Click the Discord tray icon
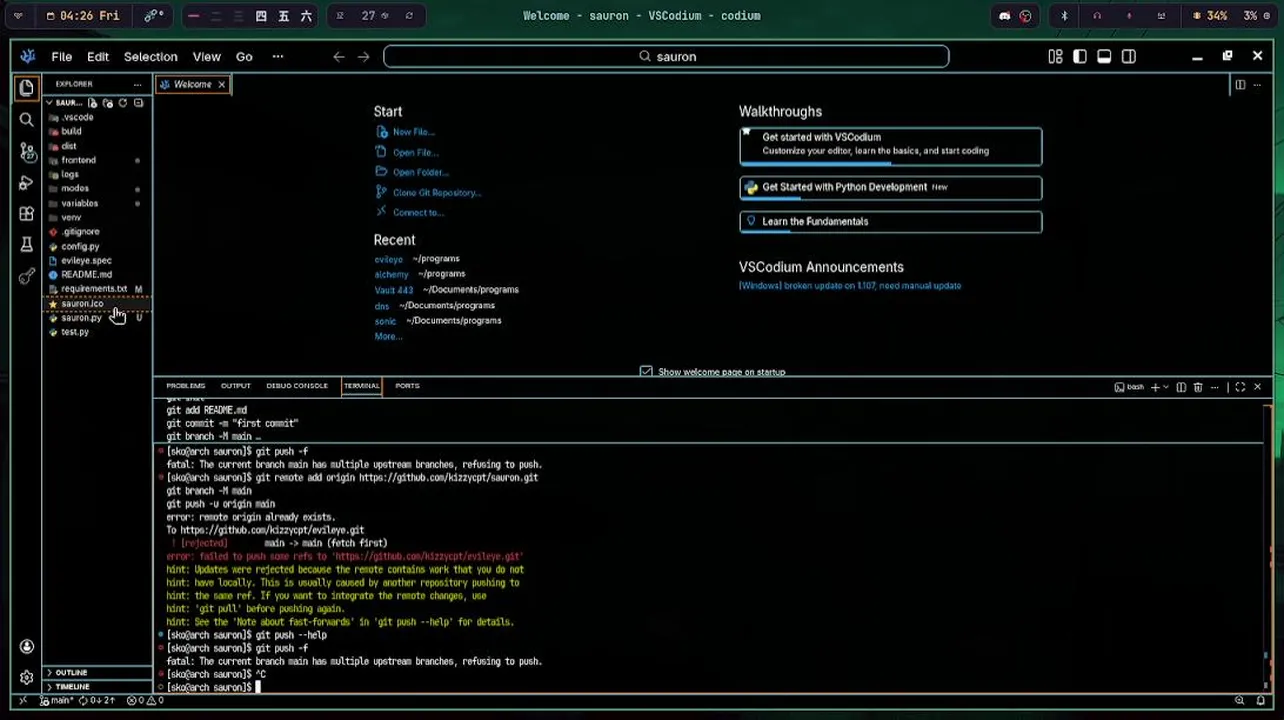 point(1005,16)
